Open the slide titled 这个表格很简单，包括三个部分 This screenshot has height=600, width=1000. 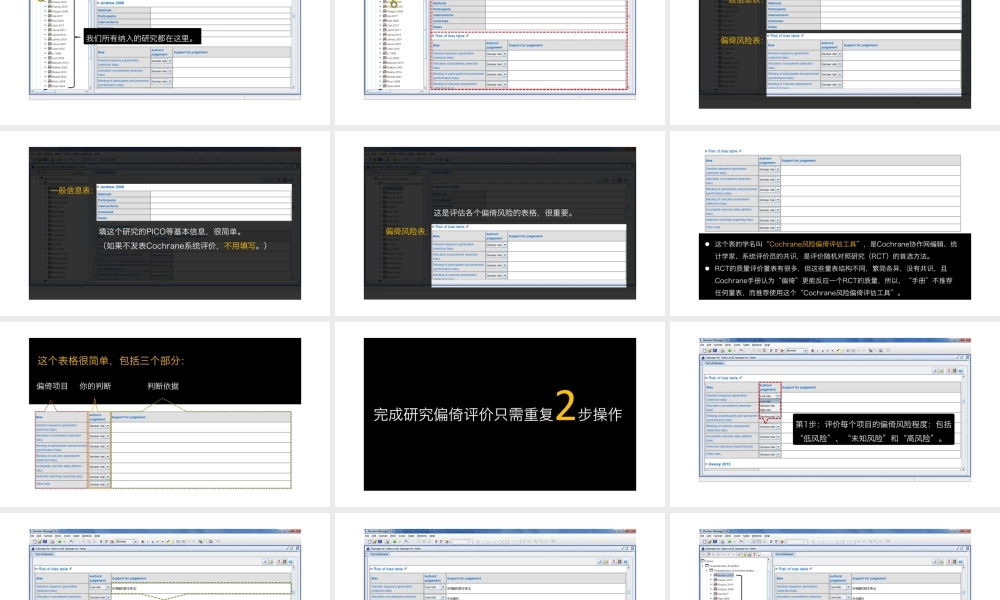pos(165,414)
